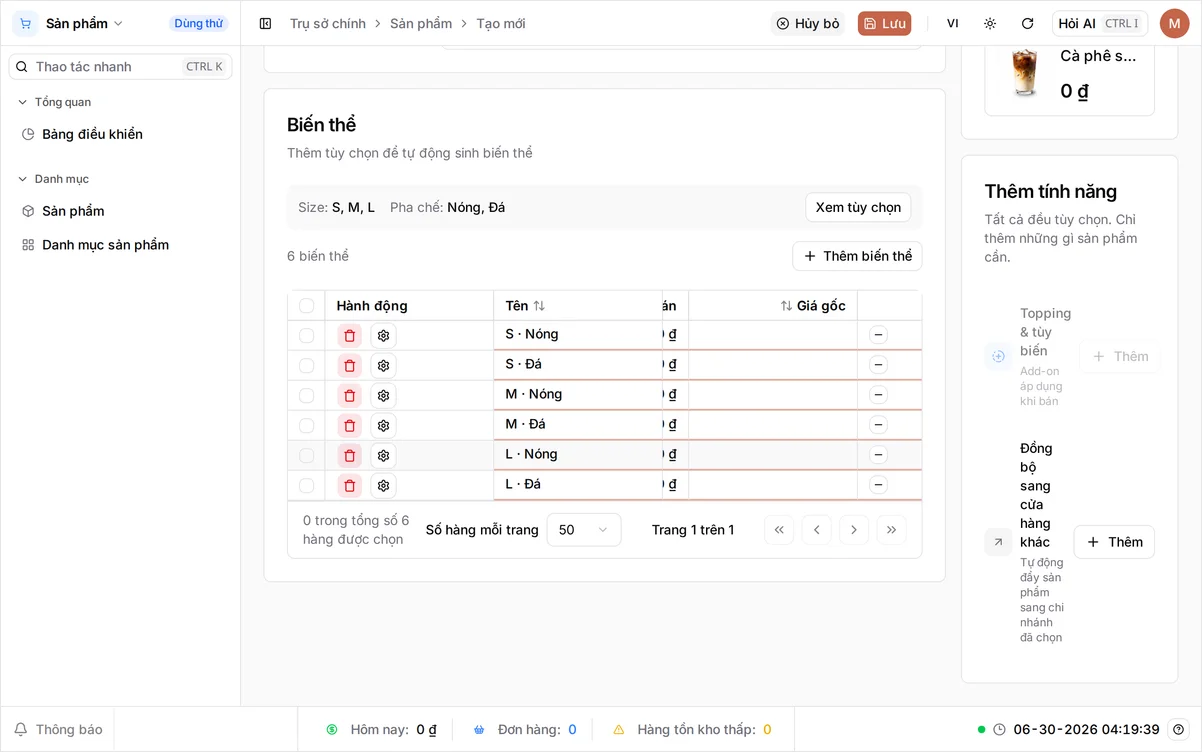The width and height of the screenshot is (1202, 752).
Task: Check the S · Đá row checkbox
Action: pyautogui.click(x=307, y=366)
